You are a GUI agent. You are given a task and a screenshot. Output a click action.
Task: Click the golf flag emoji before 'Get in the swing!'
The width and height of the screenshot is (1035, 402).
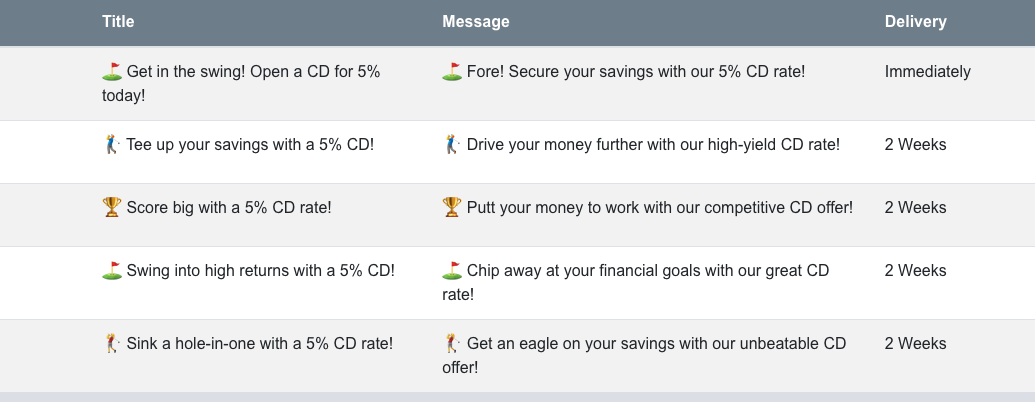112,71
